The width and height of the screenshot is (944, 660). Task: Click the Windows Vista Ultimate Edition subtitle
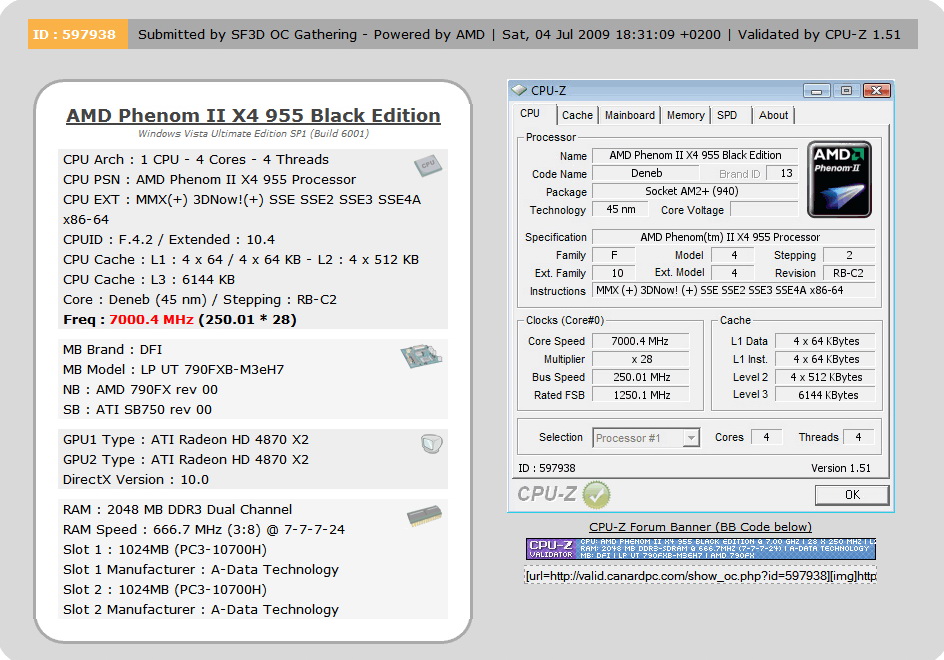(x=253, y=134)
